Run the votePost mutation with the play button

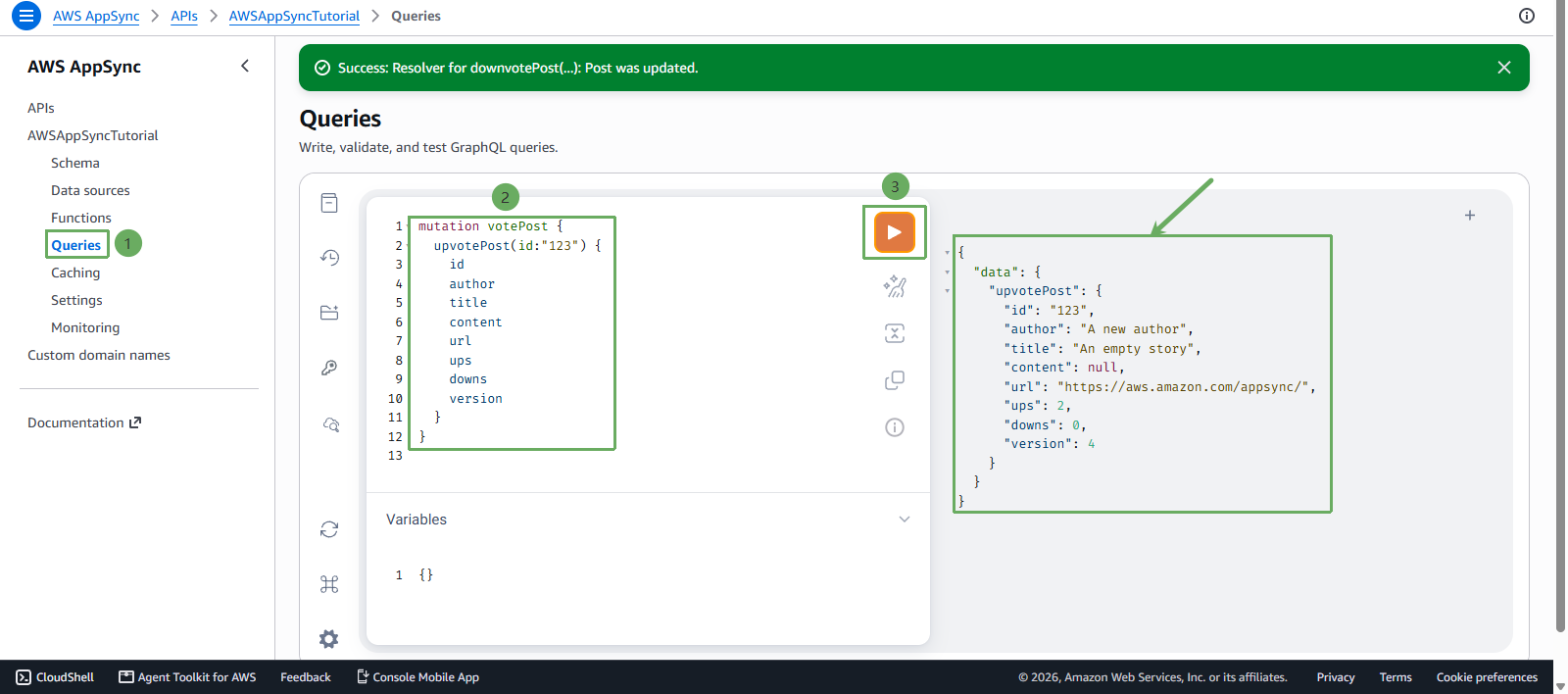[894, 232]
